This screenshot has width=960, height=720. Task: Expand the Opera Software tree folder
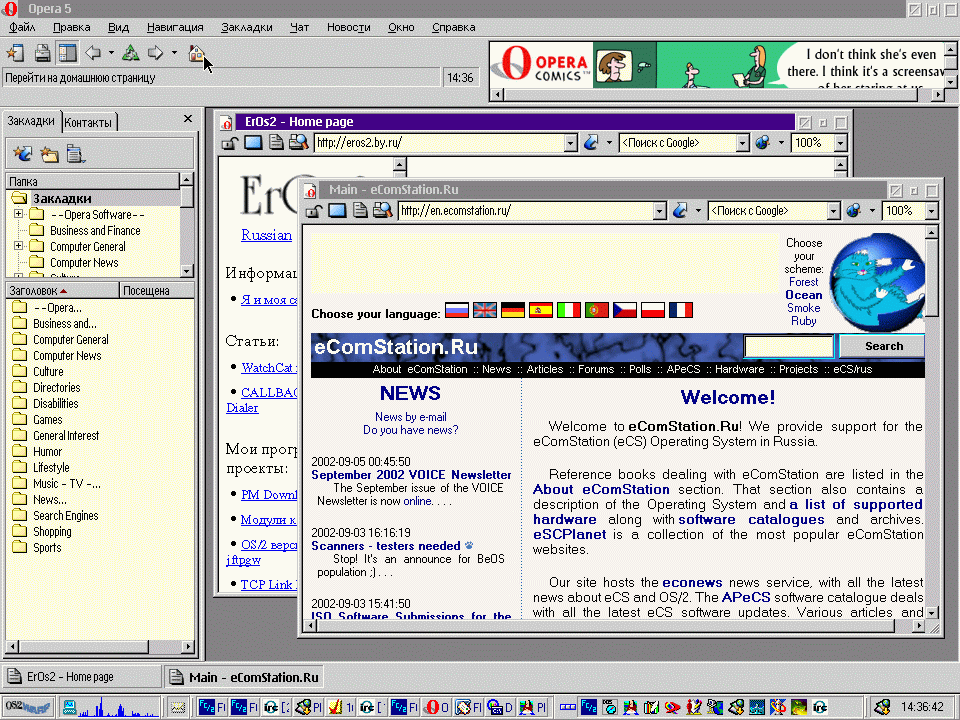(x=18, y=214)
